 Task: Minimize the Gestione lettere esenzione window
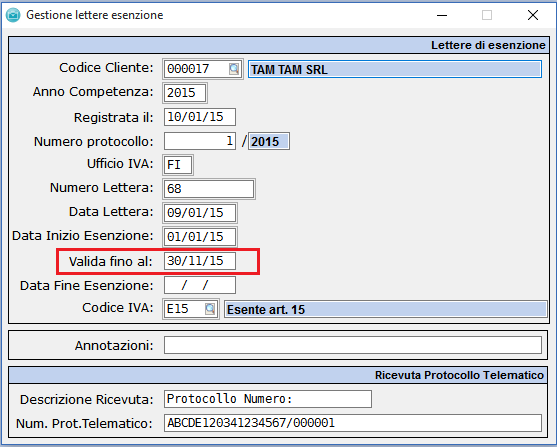pyautogui.click(x=442, y=15)
